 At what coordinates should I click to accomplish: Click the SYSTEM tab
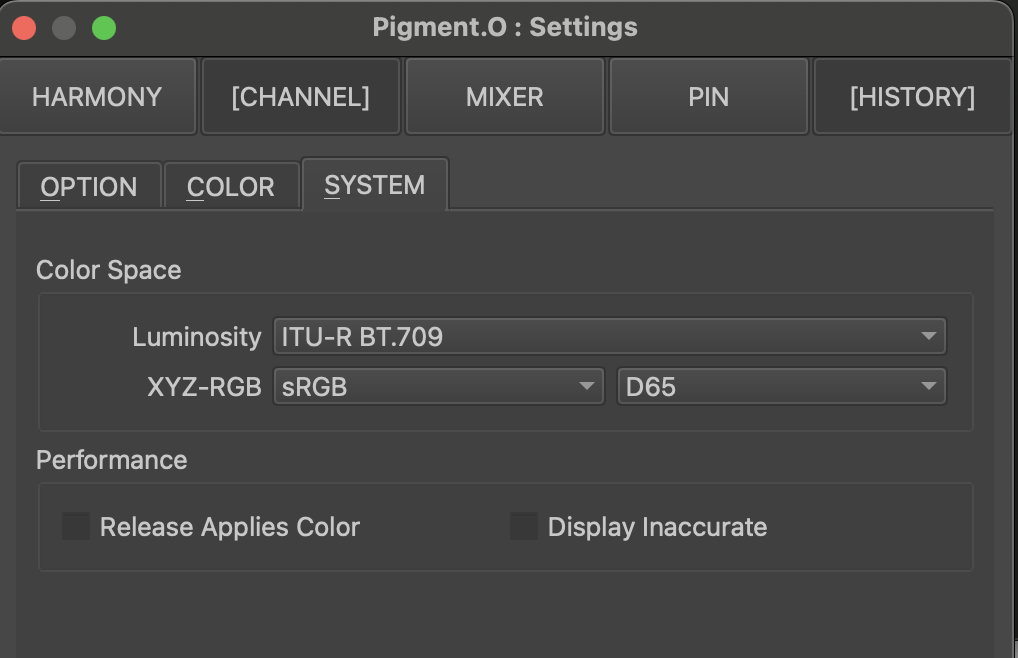[375, 185]
